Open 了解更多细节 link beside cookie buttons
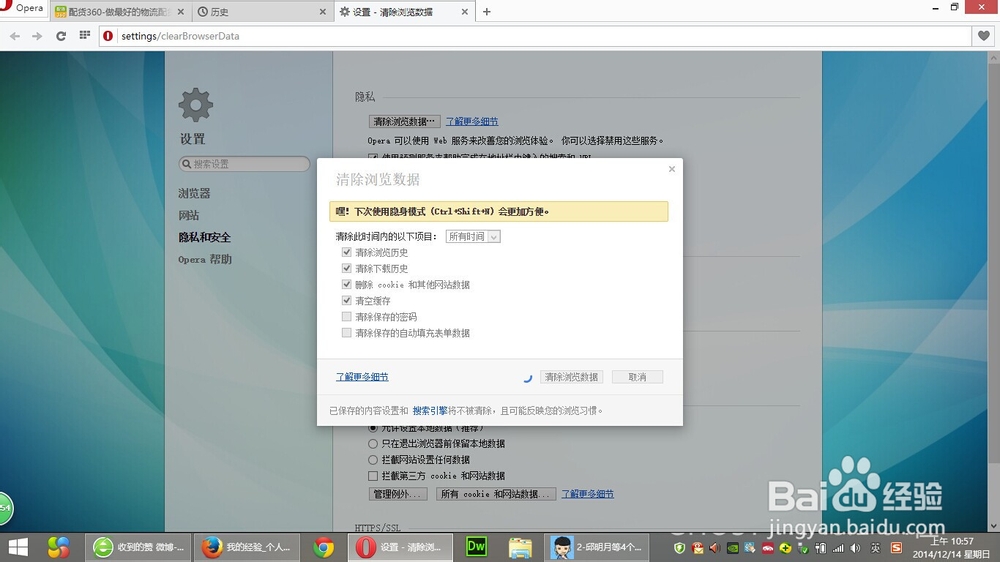Viewport: 1000px width, 562px height. (x=587, y=494)
